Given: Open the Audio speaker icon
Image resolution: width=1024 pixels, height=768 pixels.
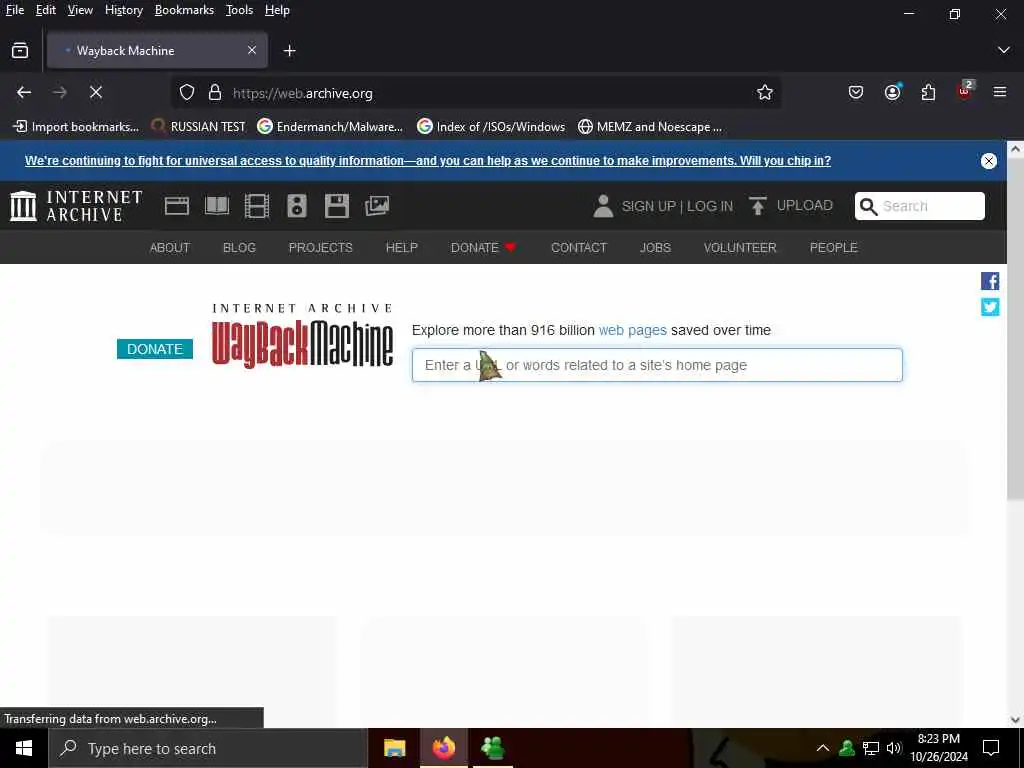Looking at the screenshot, I should point(296,206).
